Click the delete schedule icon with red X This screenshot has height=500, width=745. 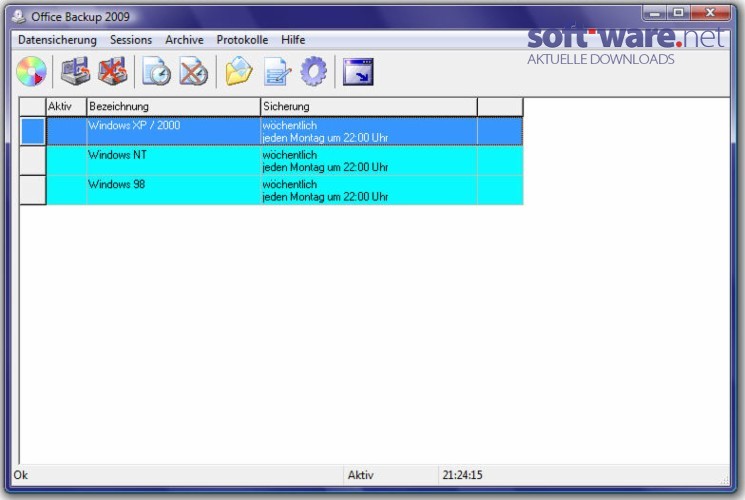[x=193, y=71]
